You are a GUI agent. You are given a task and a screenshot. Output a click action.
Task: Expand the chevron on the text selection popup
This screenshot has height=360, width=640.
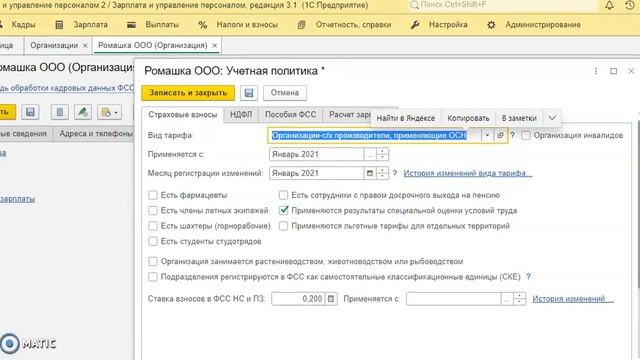pyautogui.click(x=552, y=118)
